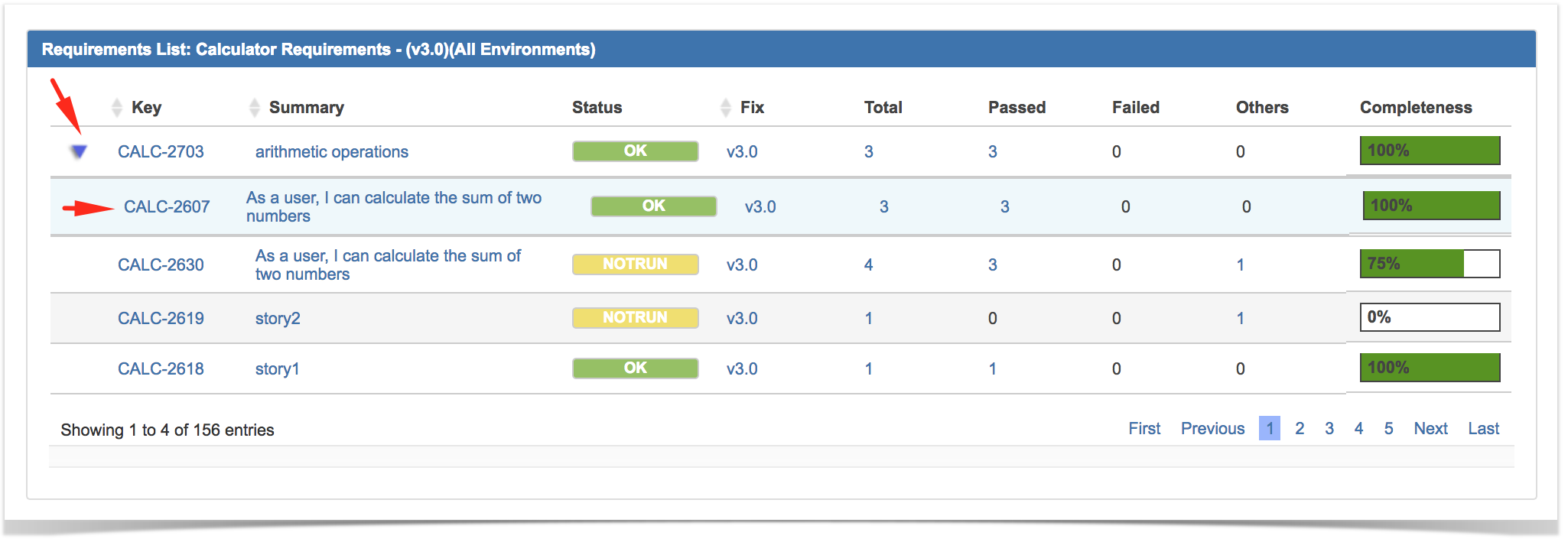Open the CALC-2630 requirement key
Viewport: 1568px width, 542px height.
tap(161, 265)
